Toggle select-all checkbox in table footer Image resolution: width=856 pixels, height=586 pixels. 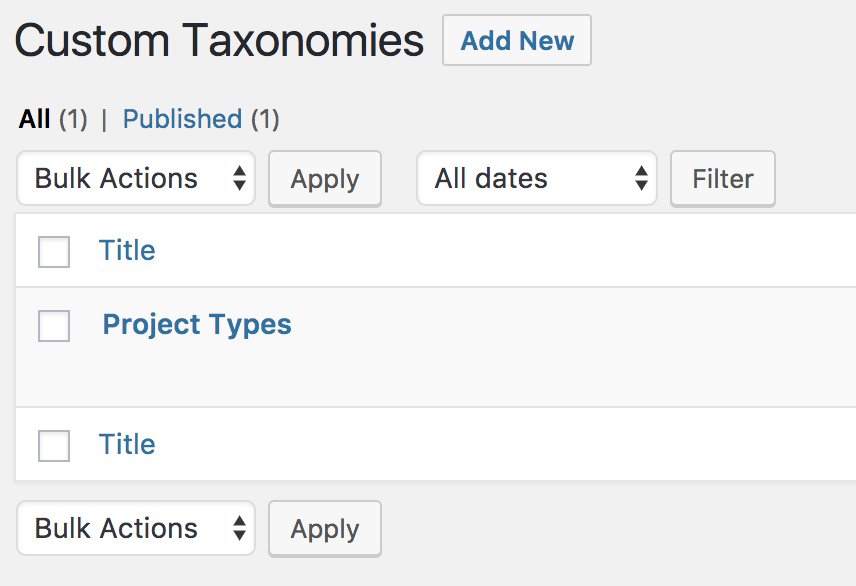click(54, 446)
